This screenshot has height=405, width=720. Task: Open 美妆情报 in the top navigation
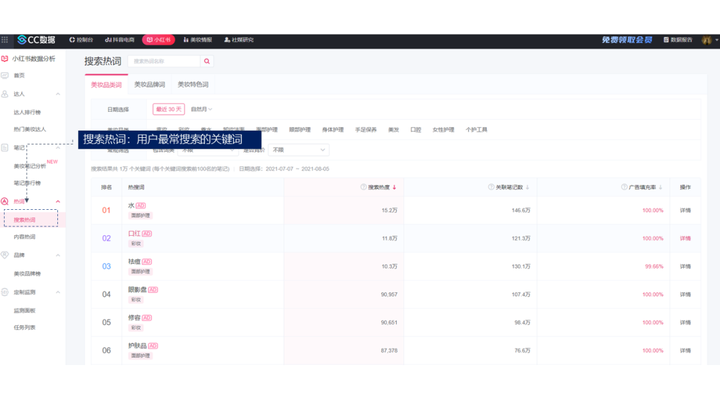point(198,40)
